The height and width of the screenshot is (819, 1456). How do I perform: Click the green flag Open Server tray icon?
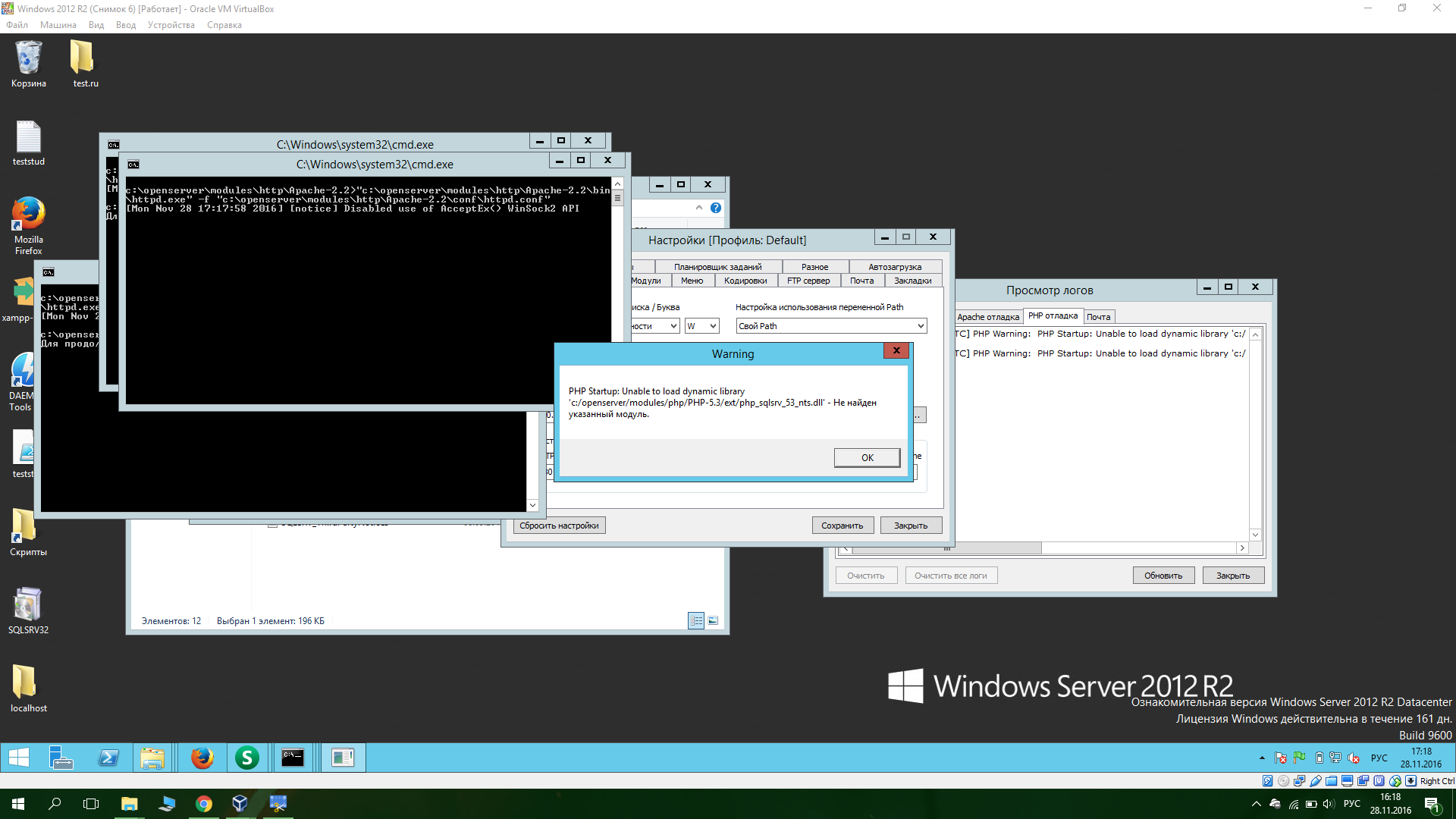click(1299, 758)
